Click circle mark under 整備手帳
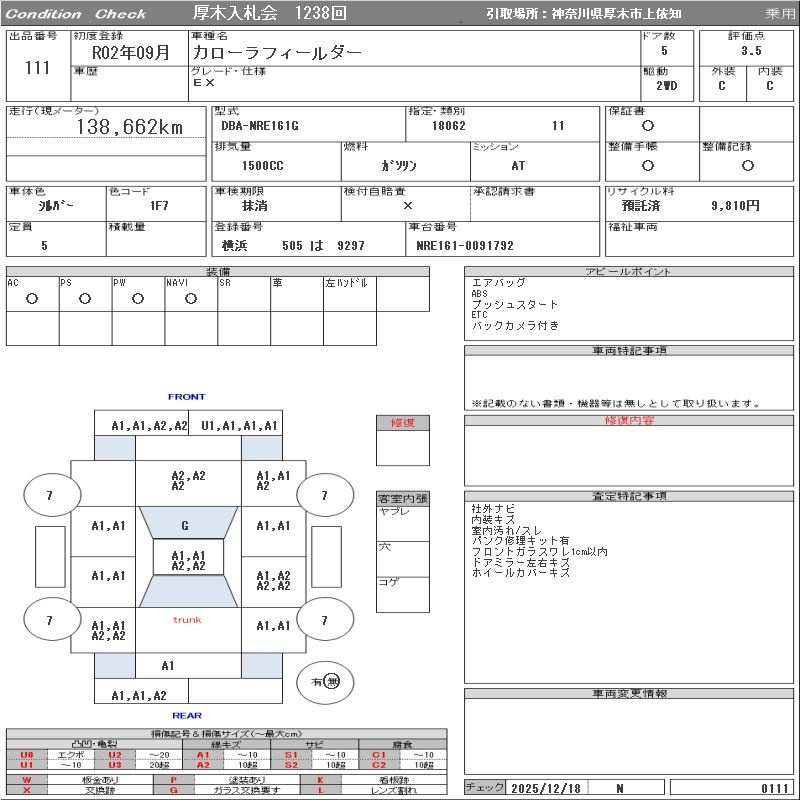The height and width of the screenshot is (800, 800). pyautogui.click(x=647, y=165)
